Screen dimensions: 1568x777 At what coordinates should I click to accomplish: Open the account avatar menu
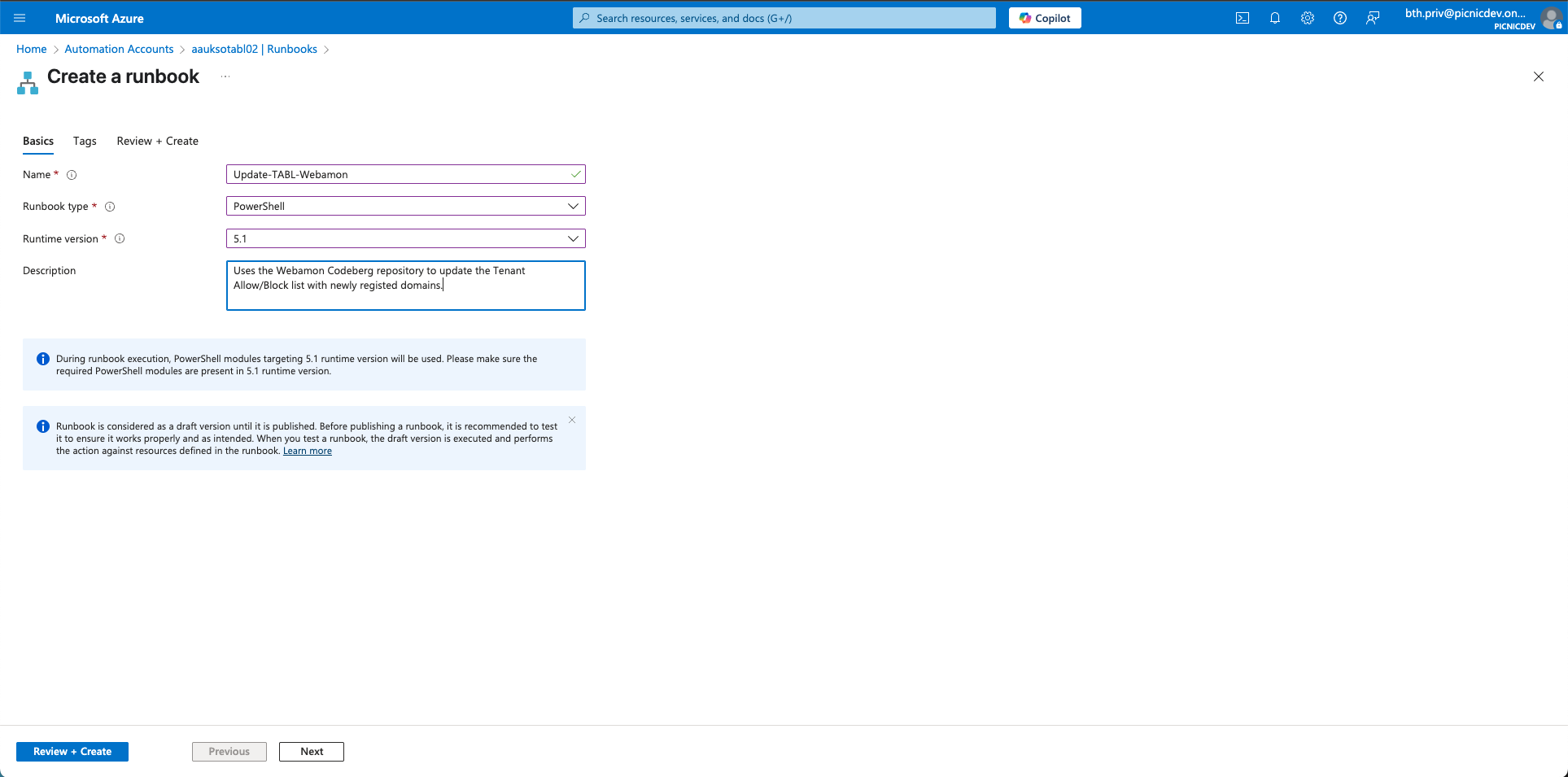coord(1551,18)
